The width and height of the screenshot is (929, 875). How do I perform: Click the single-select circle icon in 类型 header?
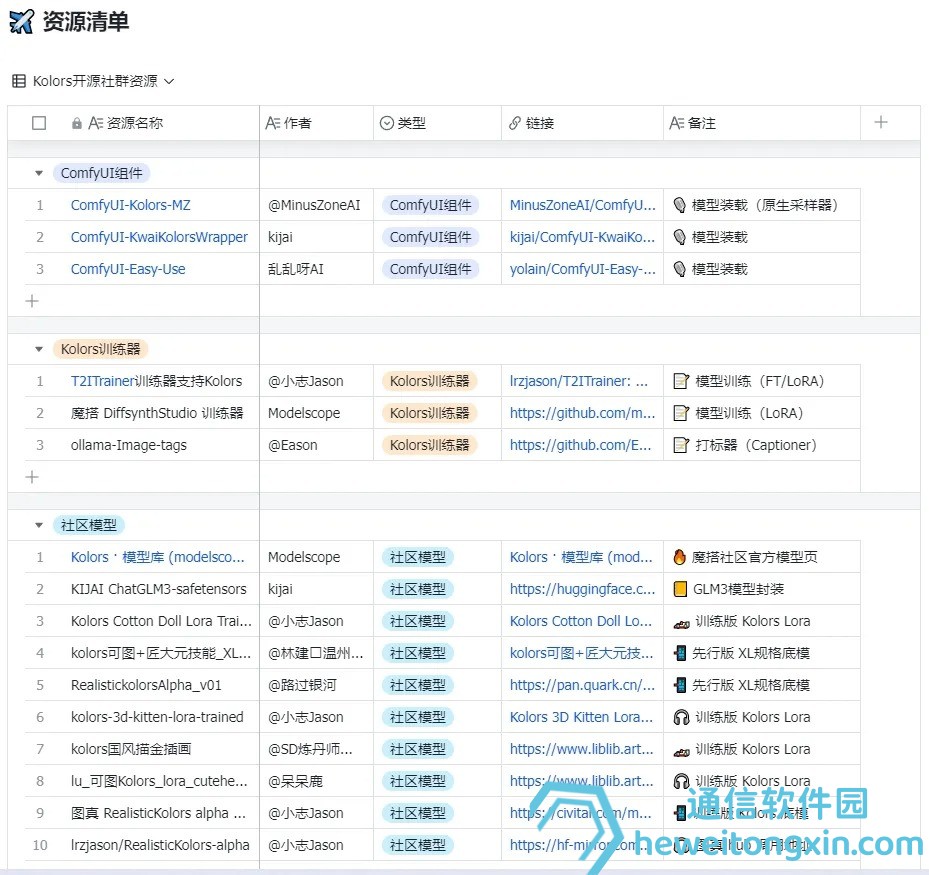(x=385, y=122)
